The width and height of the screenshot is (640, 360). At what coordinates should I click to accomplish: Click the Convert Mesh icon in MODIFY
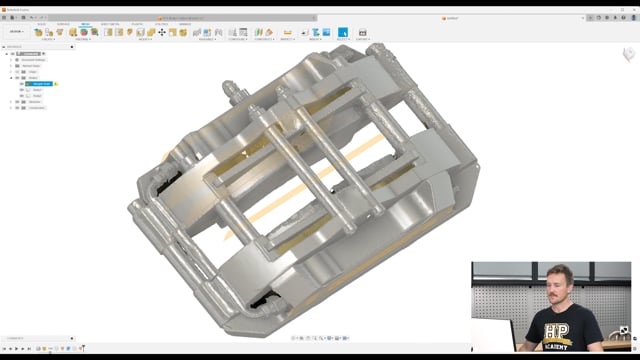183,32
